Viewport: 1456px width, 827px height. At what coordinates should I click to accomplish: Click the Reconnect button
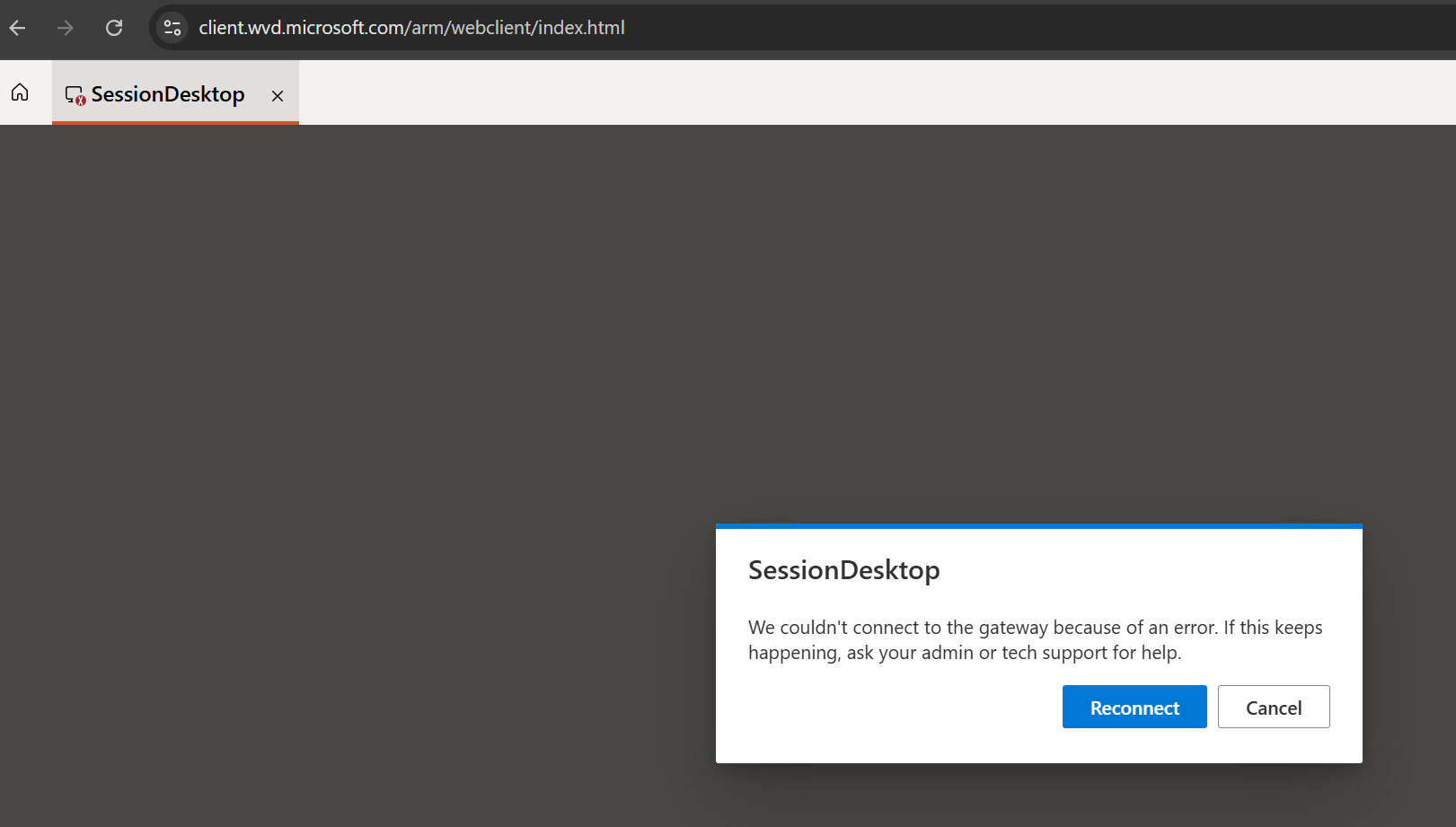pyautogui.click(x=1134, y=708)
